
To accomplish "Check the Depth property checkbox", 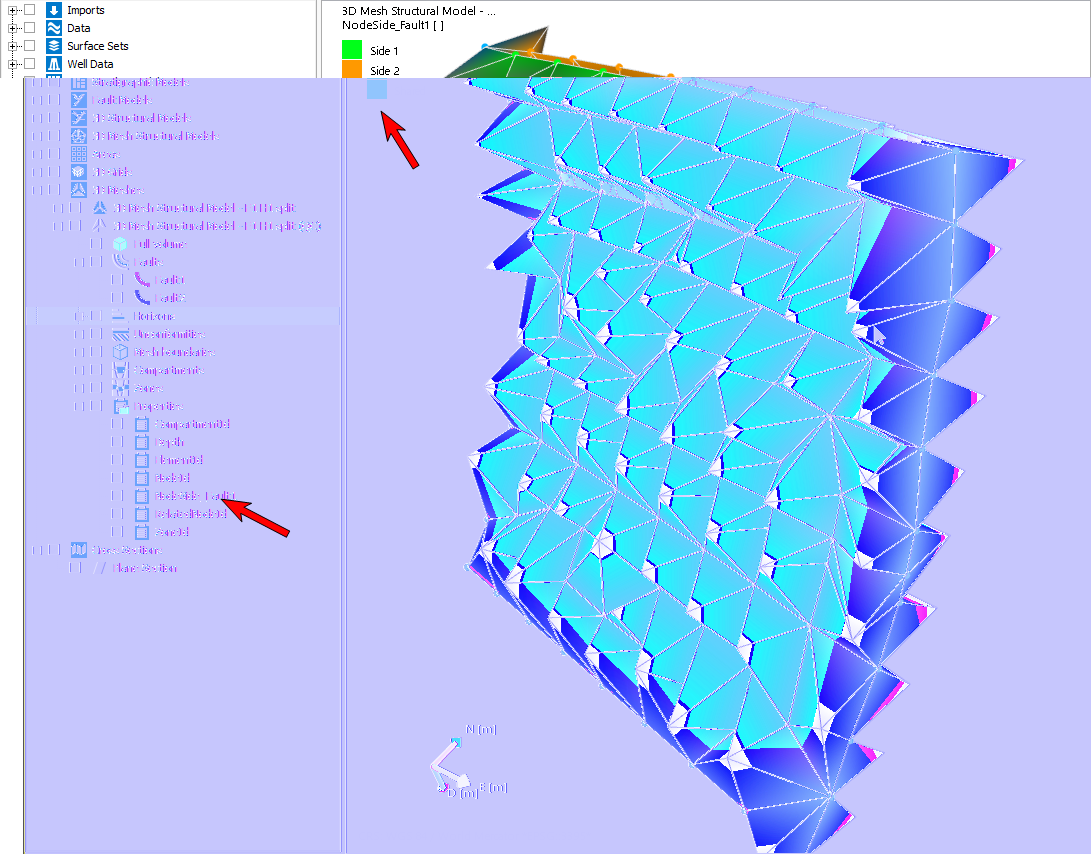I will point(118,442).
